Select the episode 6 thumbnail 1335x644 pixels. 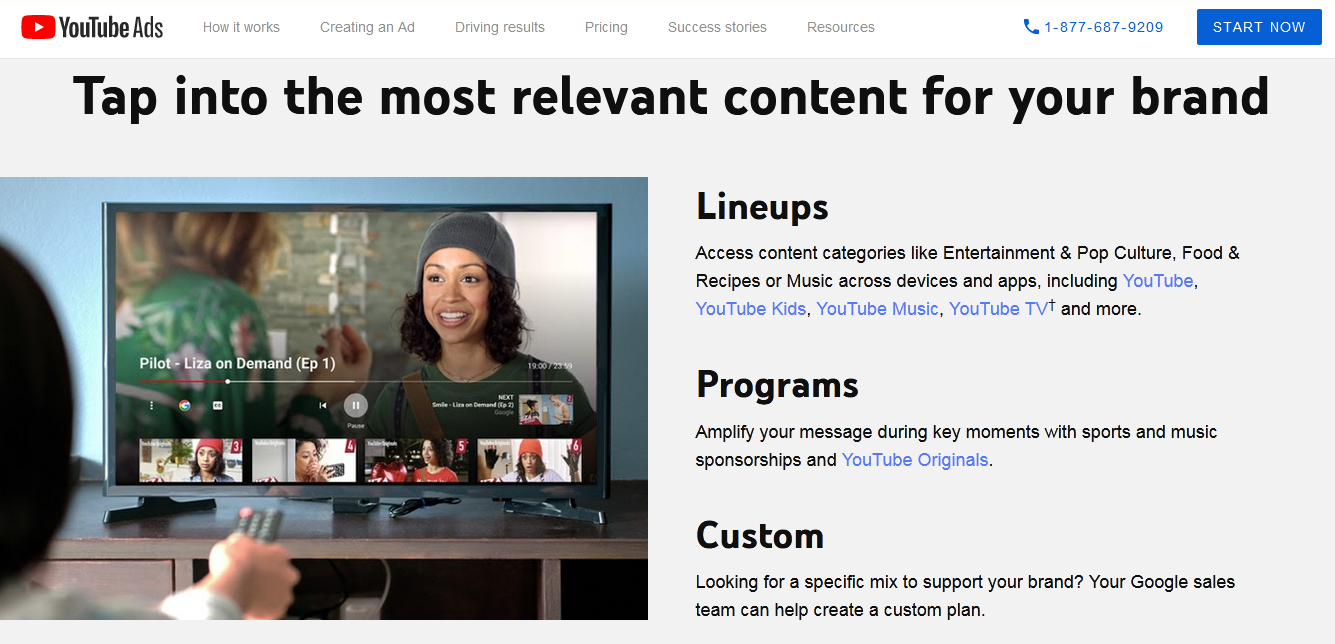click(x=529, y=460)
